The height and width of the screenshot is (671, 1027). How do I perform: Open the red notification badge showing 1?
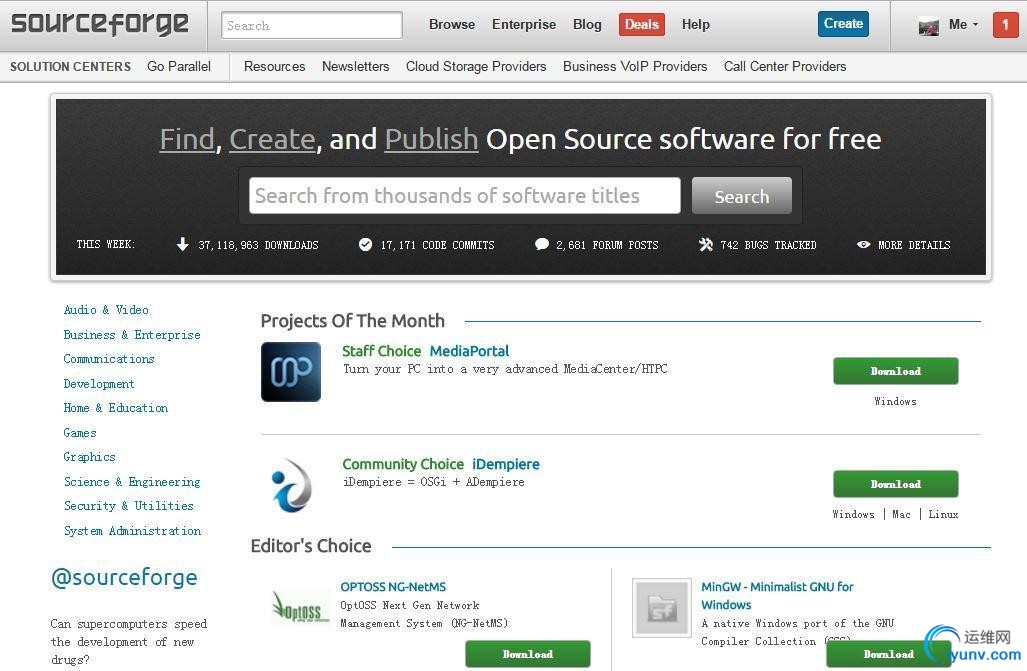tap(1005, 25)
